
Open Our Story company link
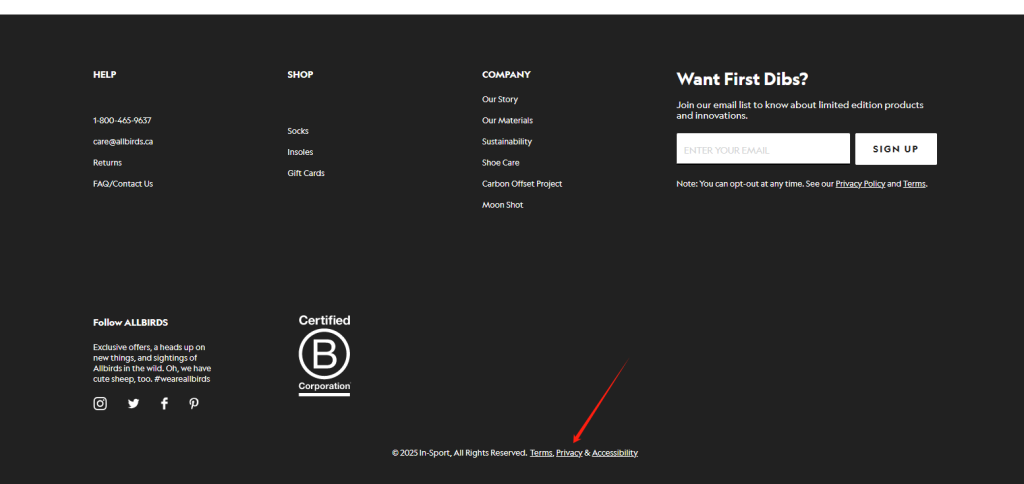pyautogui.click(x=500, y=99)
